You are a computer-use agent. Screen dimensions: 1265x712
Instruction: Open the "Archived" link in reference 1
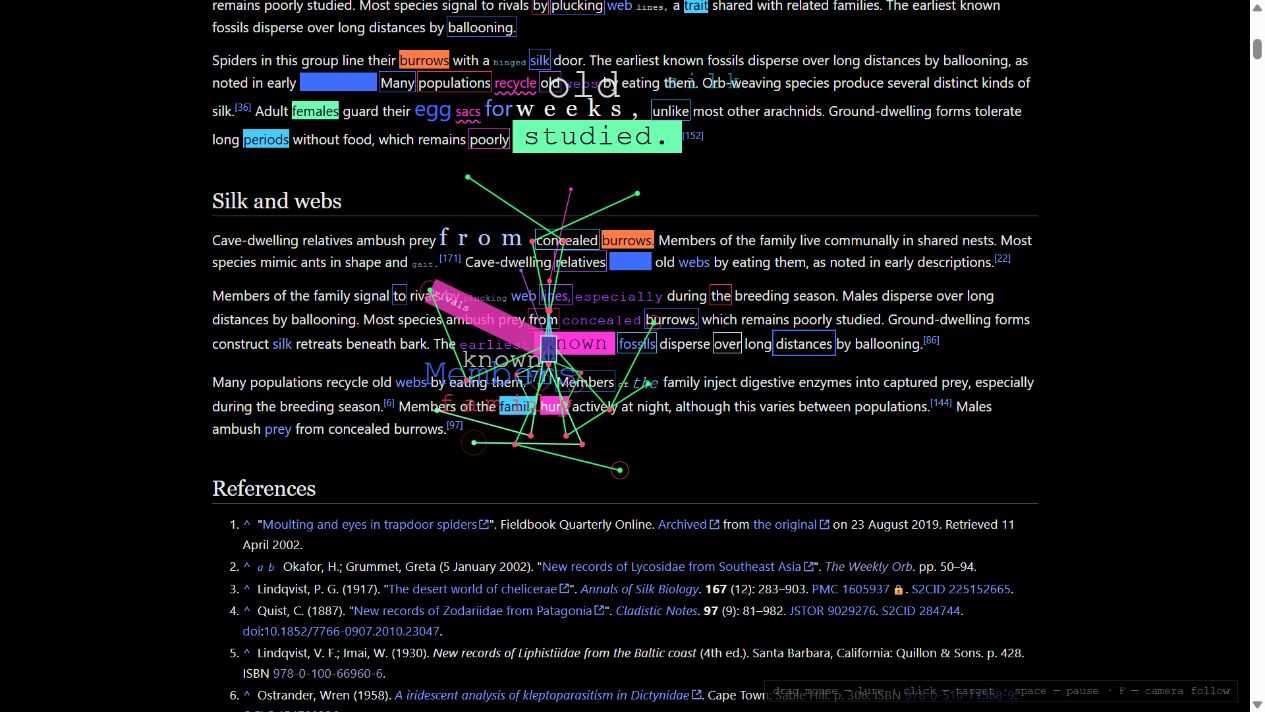(682, 524)
